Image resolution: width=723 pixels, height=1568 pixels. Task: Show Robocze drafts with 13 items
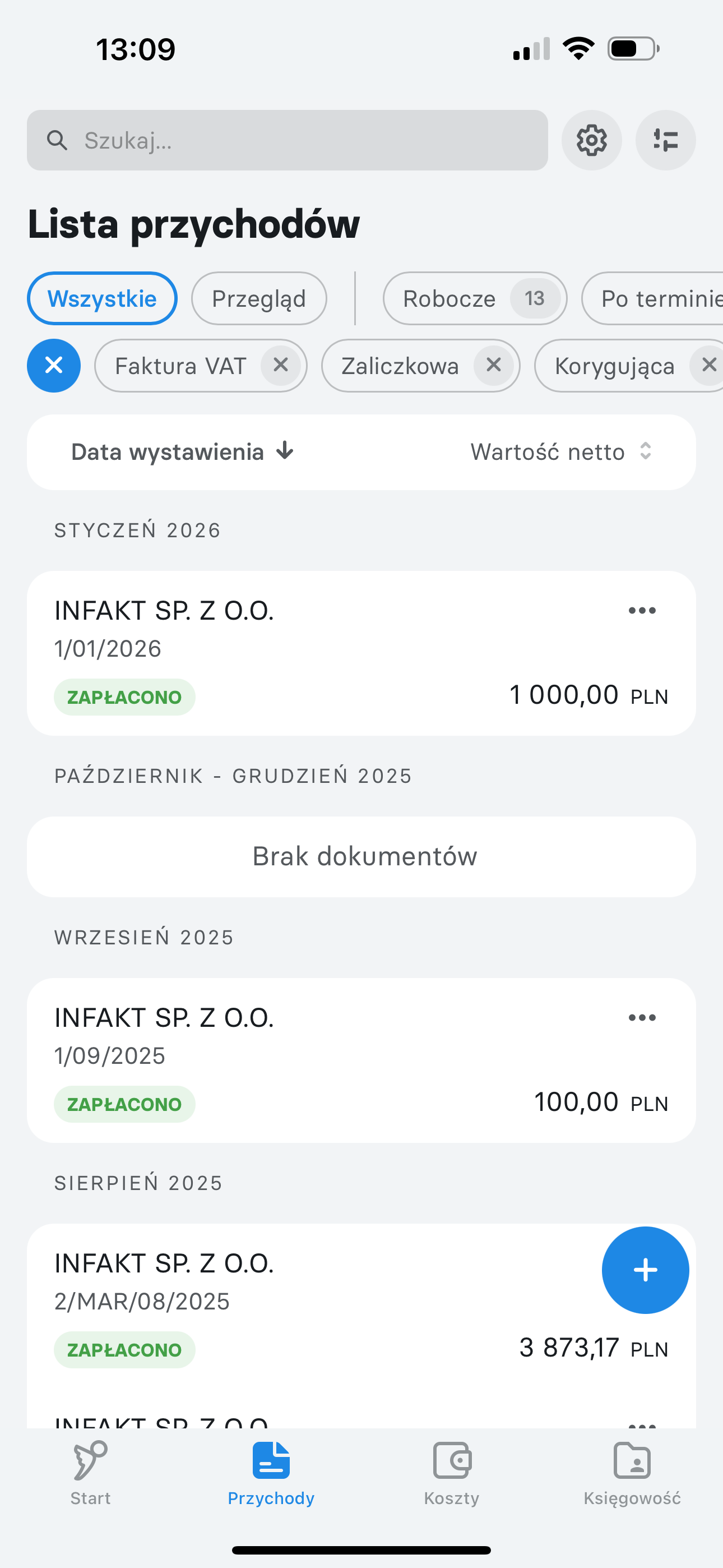coord(475,298)
